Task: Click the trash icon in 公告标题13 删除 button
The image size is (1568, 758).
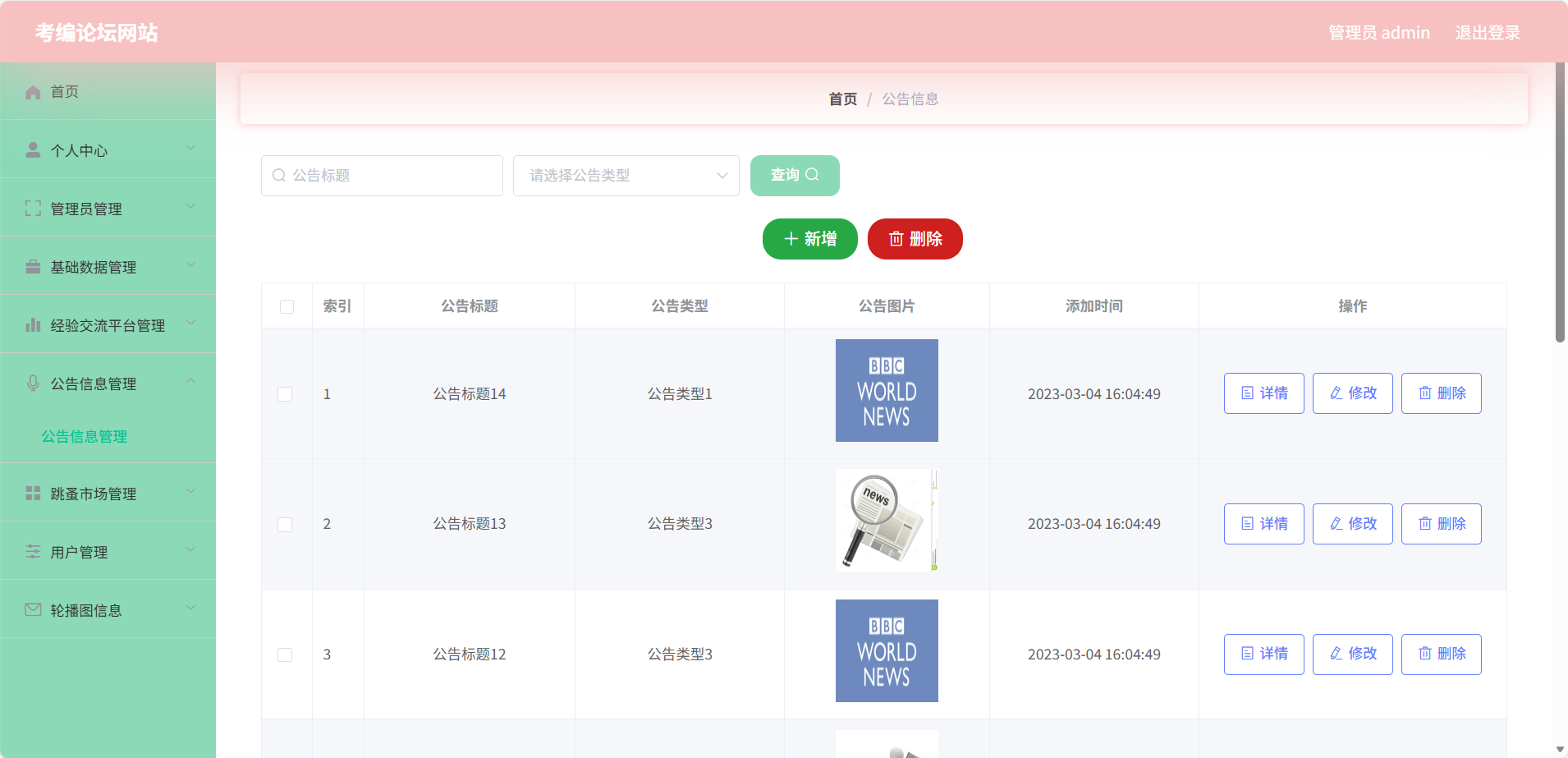Action: tap(1425, 524)
